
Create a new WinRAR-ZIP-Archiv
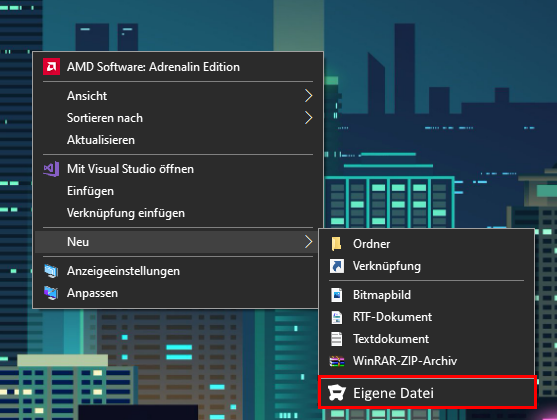coord(427,361)
